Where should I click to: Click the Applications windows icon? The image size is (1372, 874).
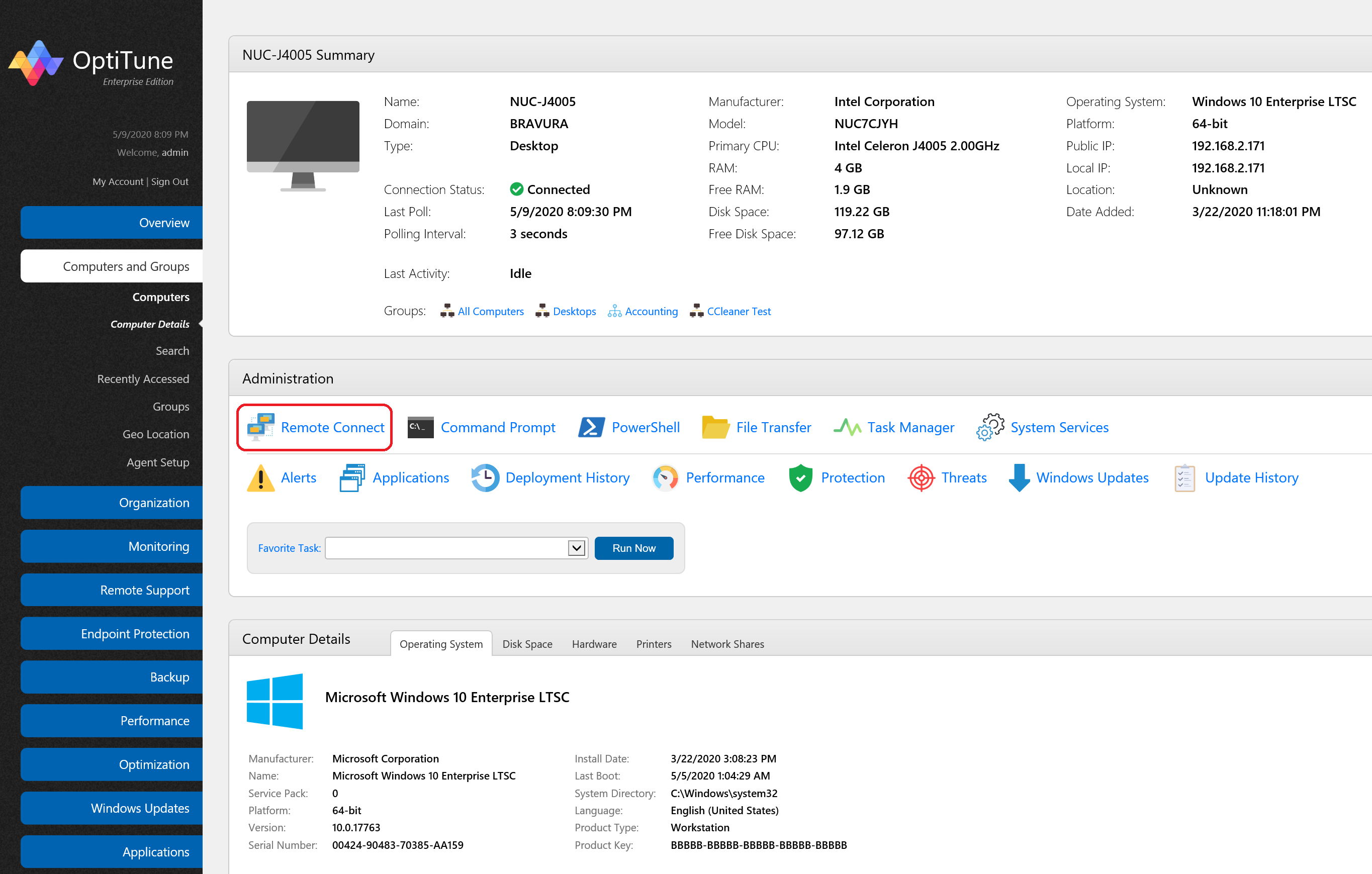point(352,478)
